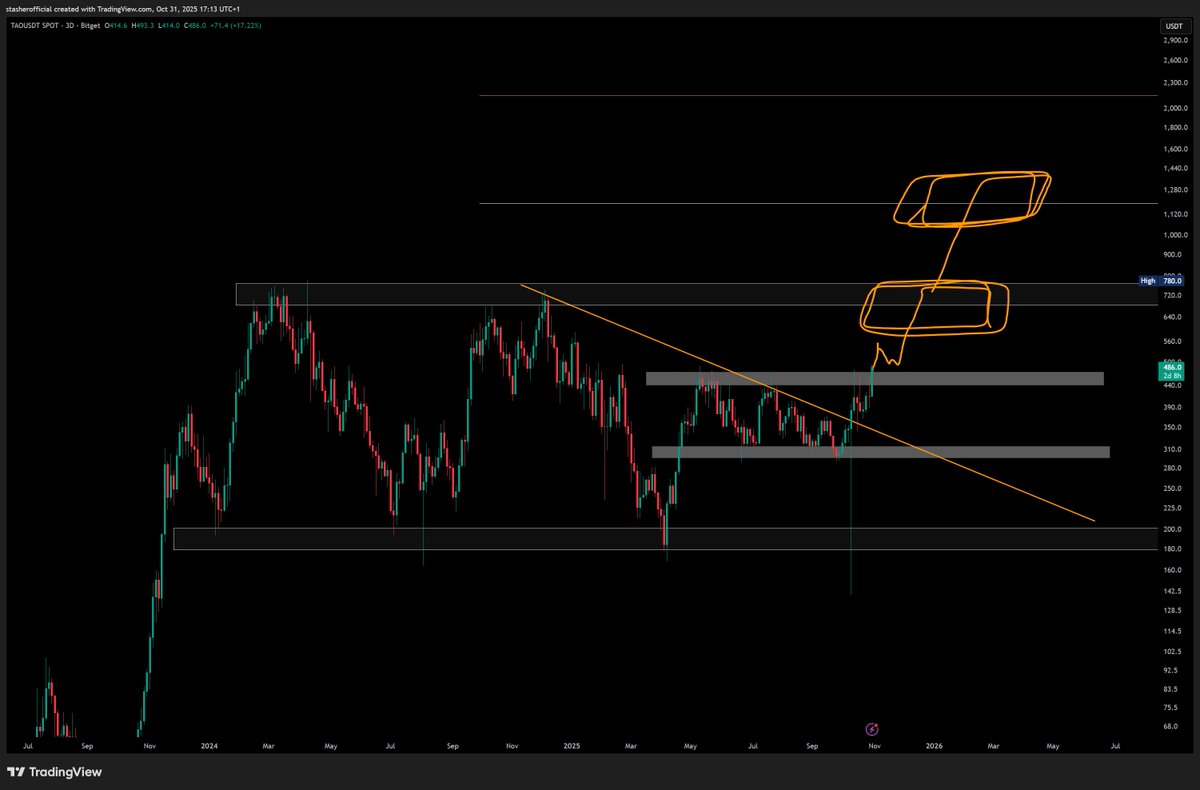Viewport: 1200px width, 790px height.
Task: Select the low value L414.0
Action: [x=169, y=25]
